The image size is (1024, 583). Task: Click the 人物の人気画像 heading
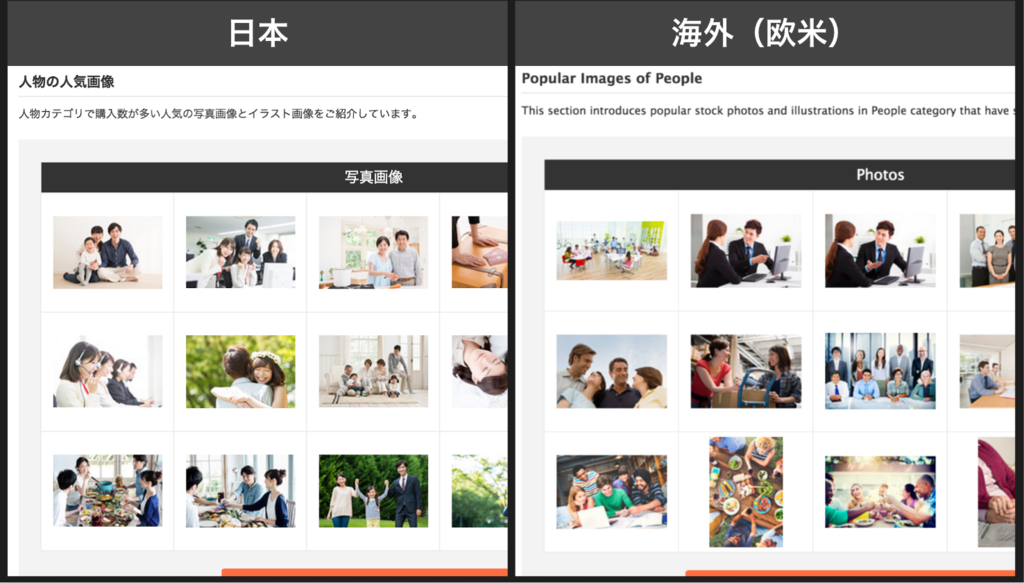pos(67,82)
